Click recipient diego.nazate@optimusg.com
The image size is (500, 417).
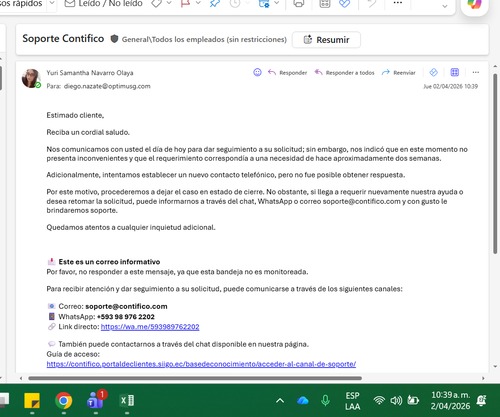[107, 86]
